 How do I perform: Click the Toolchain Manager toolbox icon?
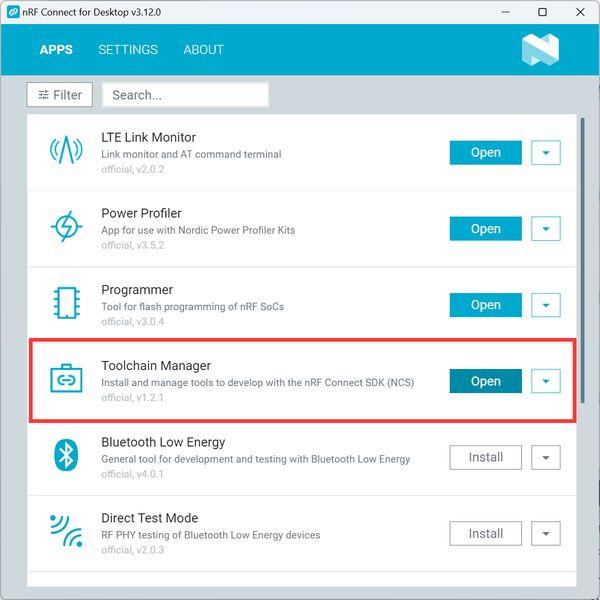[x=66, y=378]
